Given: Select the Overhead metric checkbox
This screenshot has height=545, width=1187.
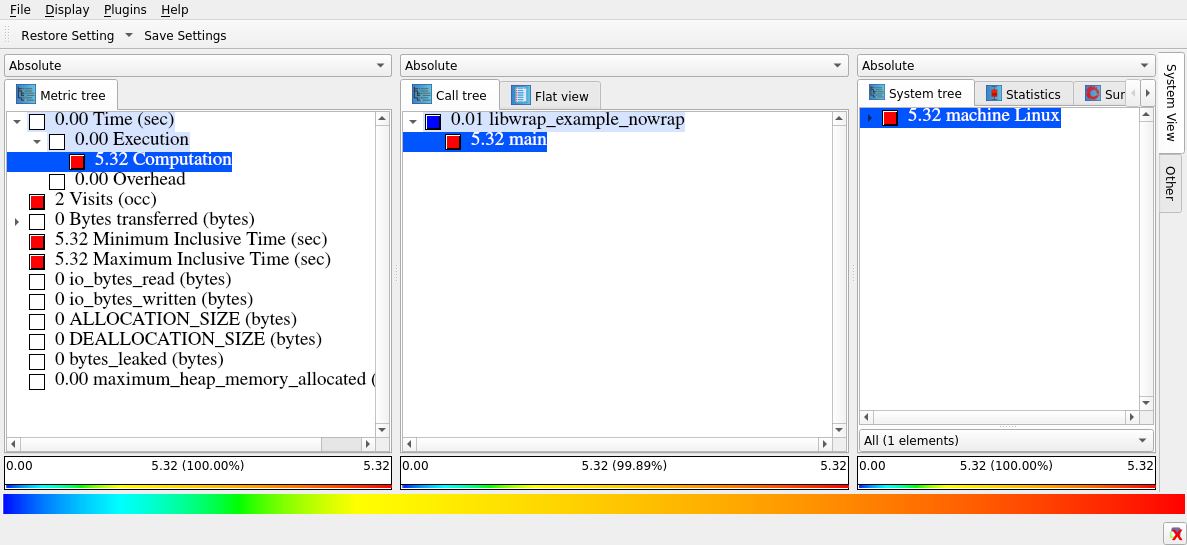Looking at the screenshot, I should point(57,181).
